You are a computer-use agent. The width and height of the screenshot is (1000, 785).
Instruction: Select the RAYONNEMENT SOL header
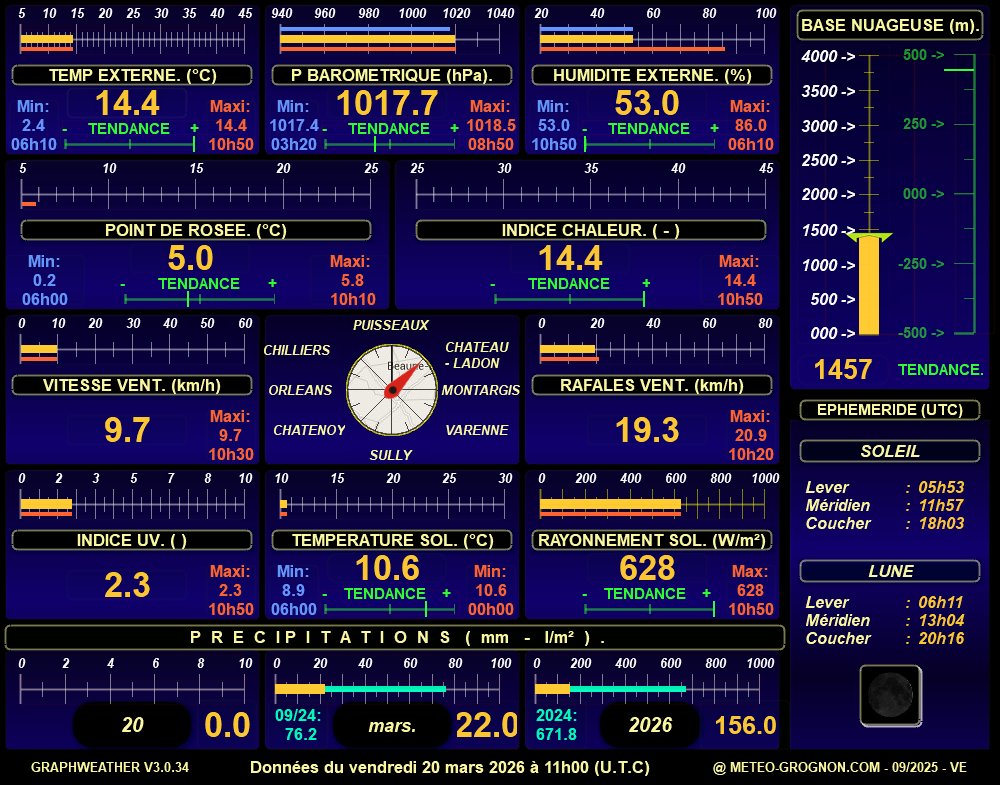point(652,540)
